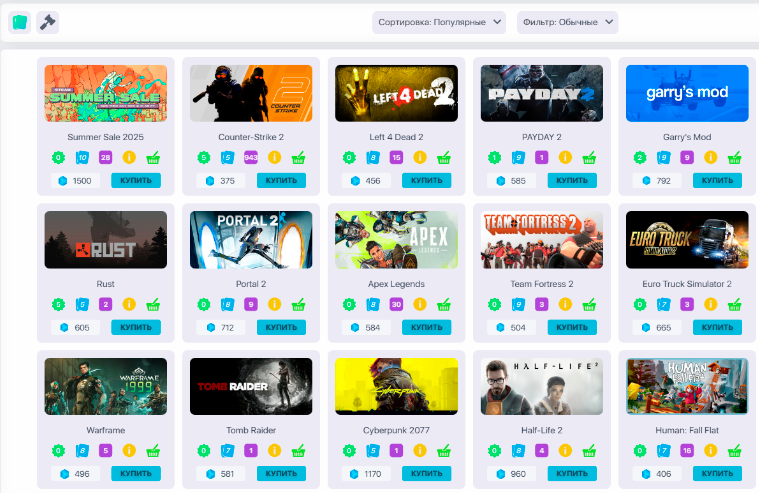
Task: Buy Left 4 Dead 2 with Купить
Action: pos(426,180)
